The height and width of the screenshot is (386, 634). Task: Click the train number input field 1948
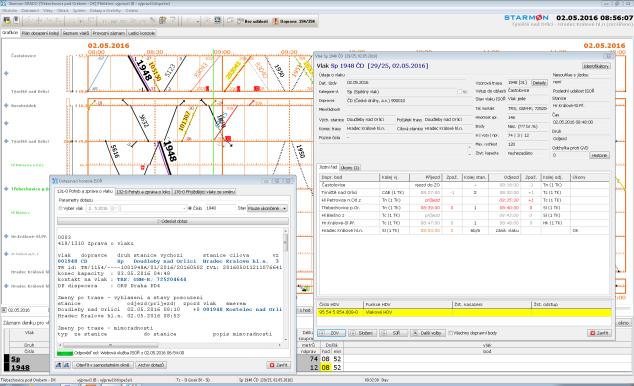click(x=220, y=208)
